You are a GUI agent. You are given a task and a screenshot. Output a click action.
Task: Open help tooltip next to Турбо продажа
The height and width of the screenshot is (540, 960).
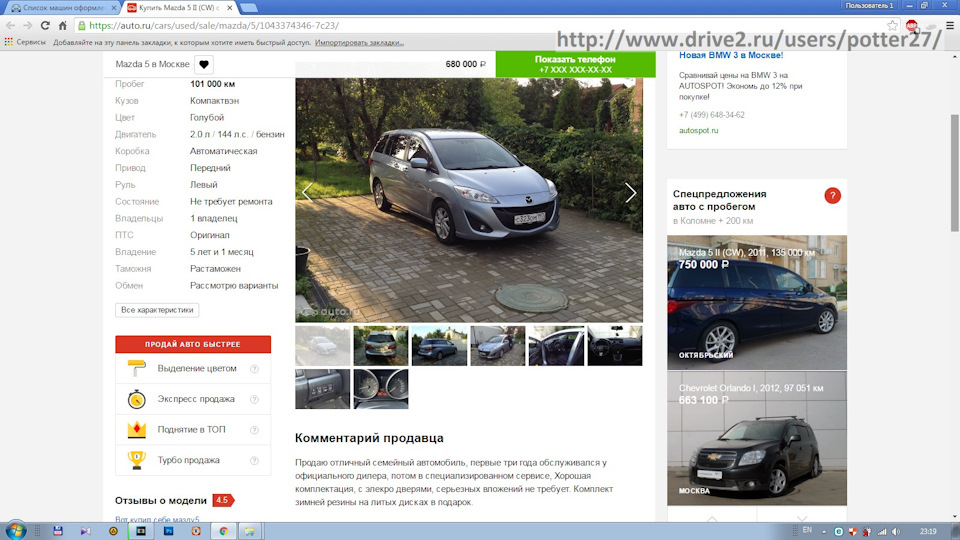click(x=254, y=460)
